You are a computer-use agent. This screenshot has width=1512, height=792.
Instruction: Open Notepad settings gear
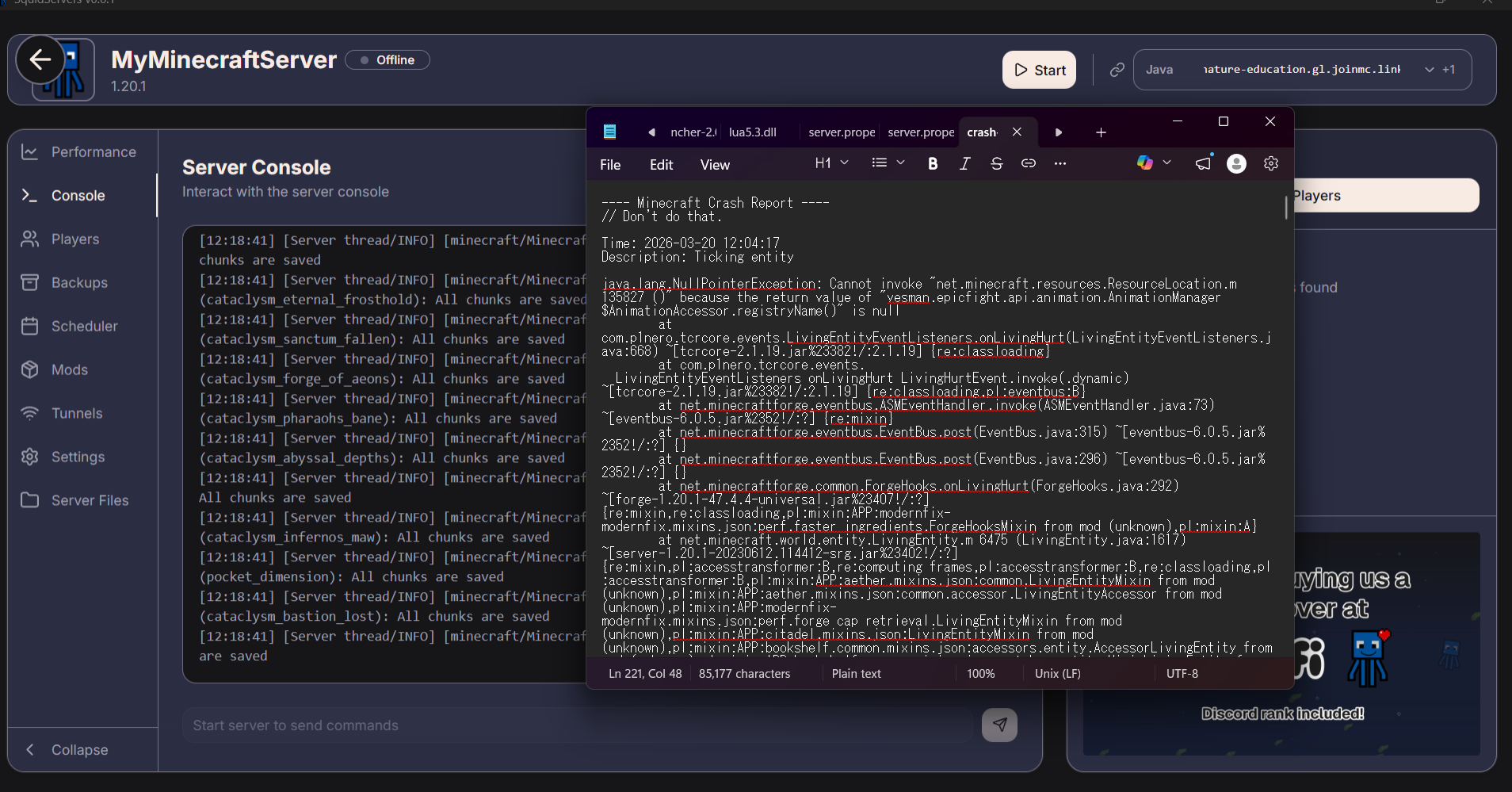pos(1271,163)
